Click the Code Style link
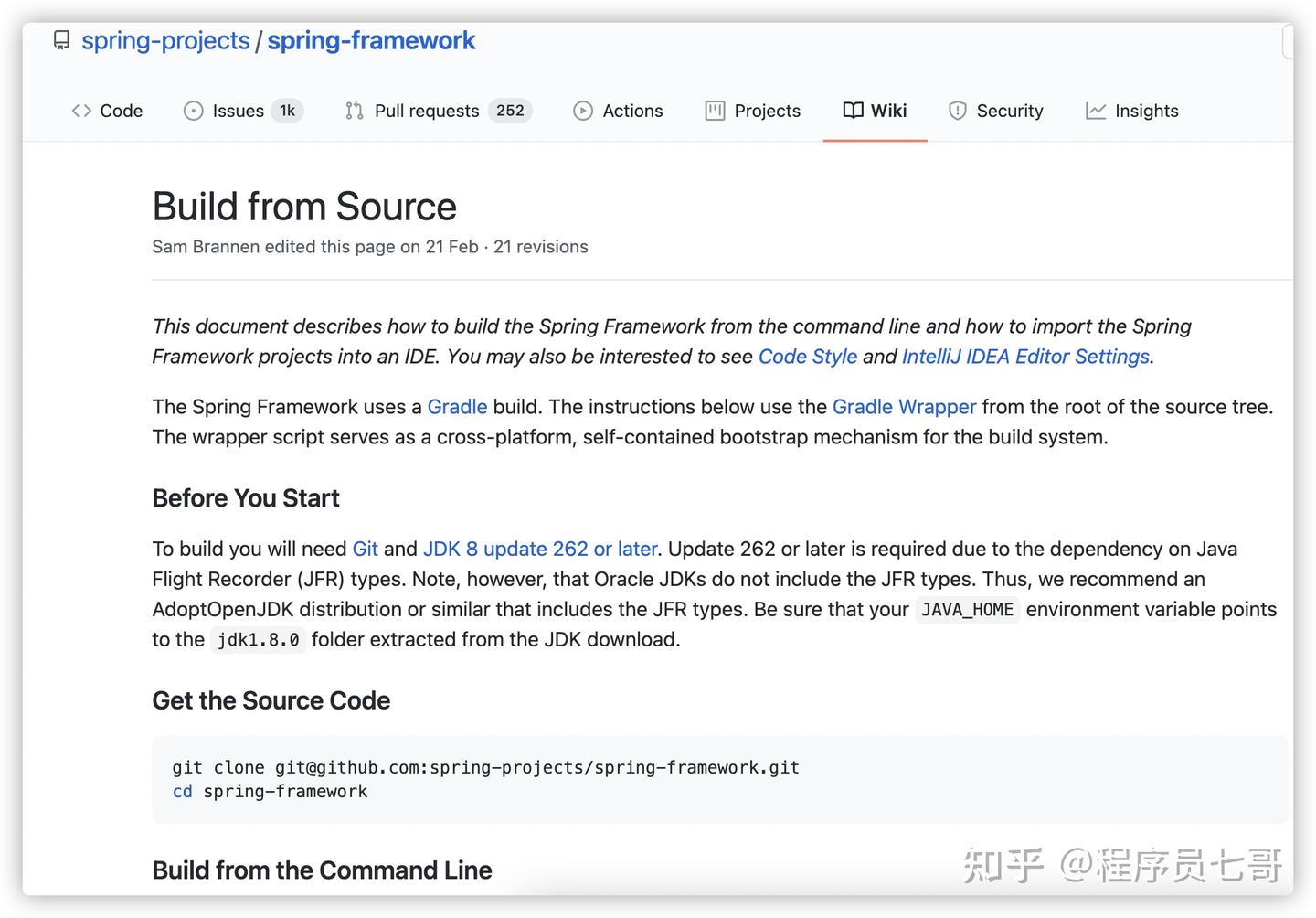This screenshot has width=1316, height=918. (x=807, y=357)
